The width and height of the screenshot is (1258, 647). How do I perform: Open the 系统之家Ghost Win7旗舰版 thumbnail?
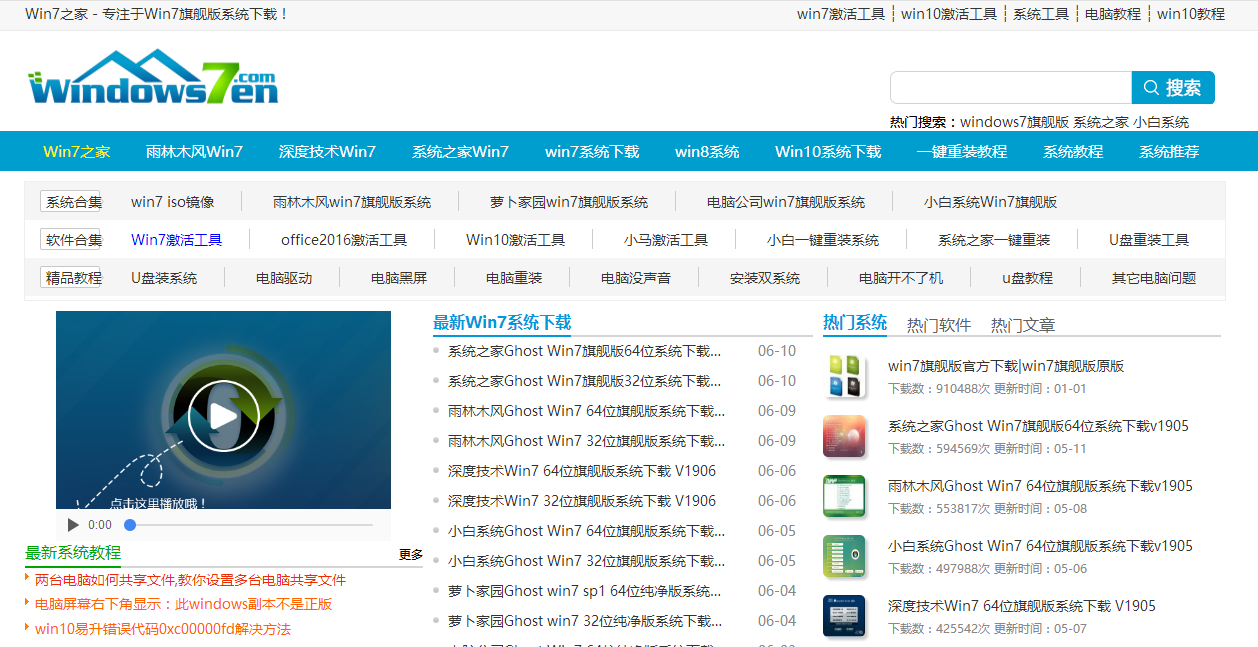[x=844, y=437]
